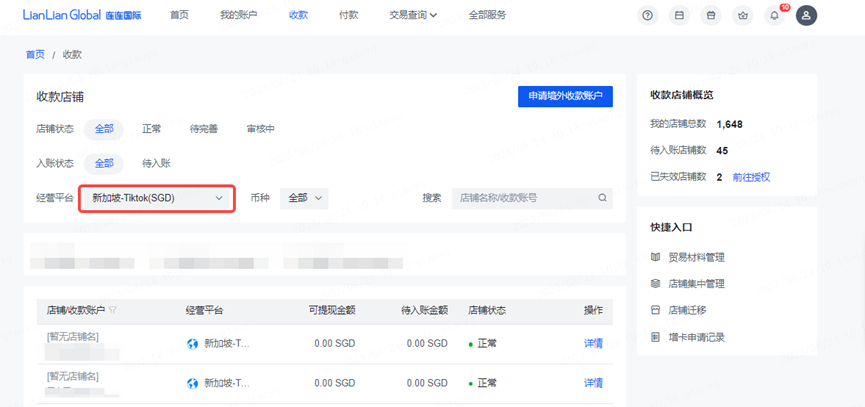Open the help question-mark icon
This screenshot has width=865, height=407.
pos(648,15)
